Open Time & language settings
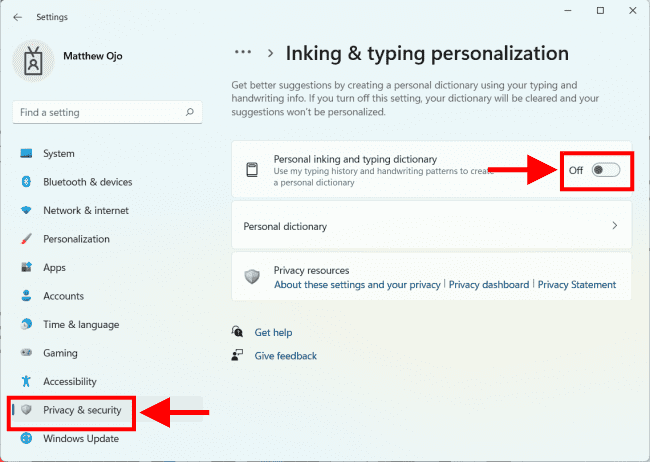The height and width of the screenshot is (462, 650). (x=80, y=325)
